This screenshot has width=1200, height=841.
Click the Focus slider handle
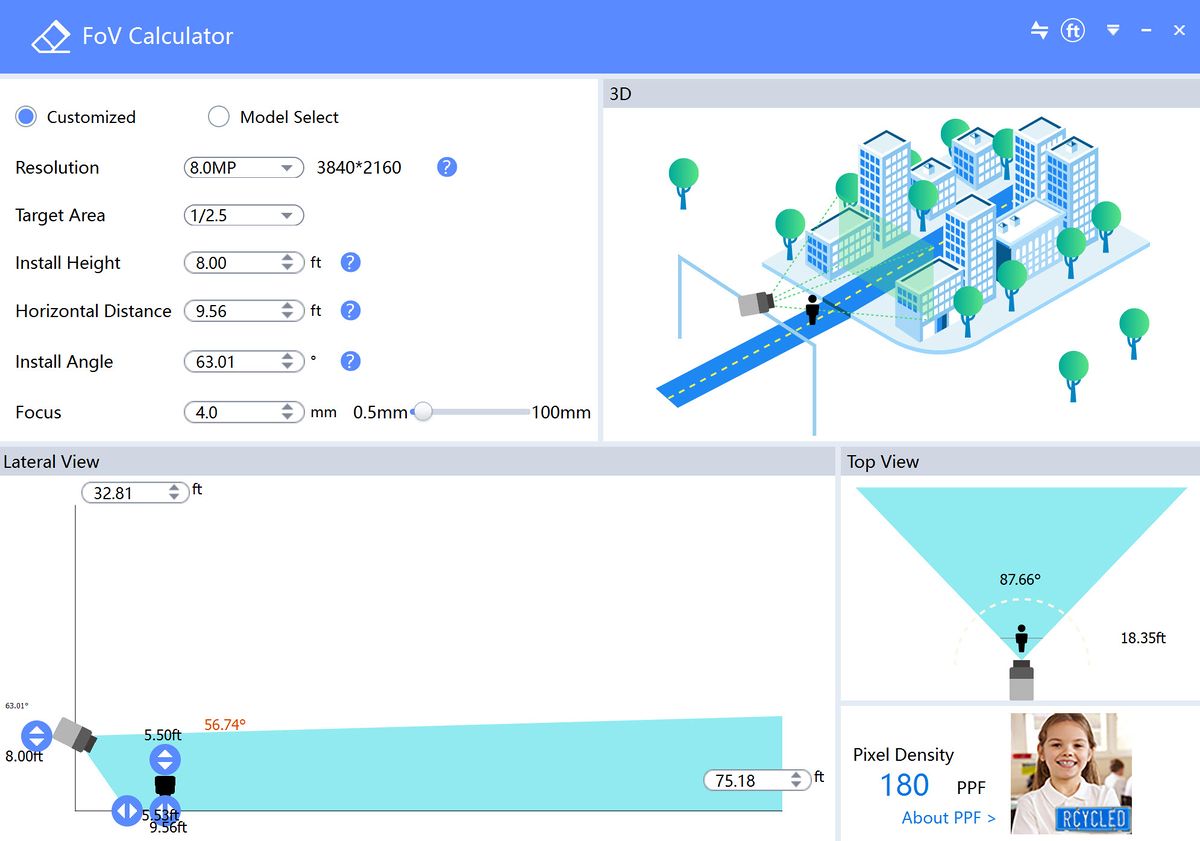(x=423, y=411)
